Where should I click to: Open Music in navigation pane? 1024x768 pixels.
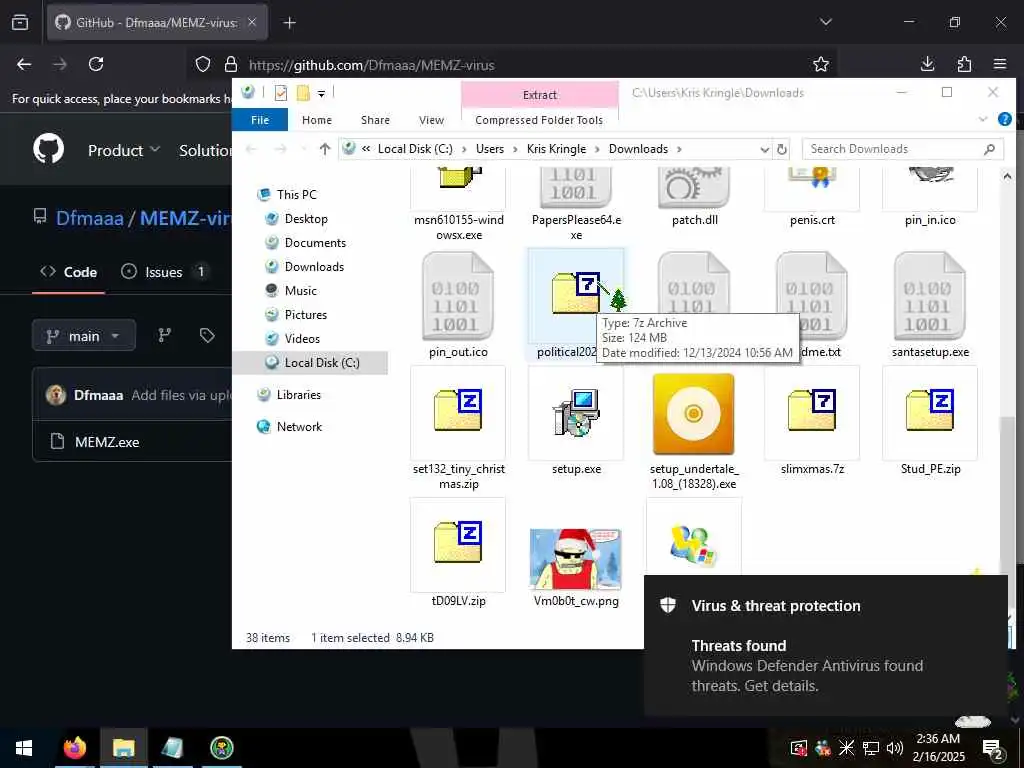click(300, 291)
